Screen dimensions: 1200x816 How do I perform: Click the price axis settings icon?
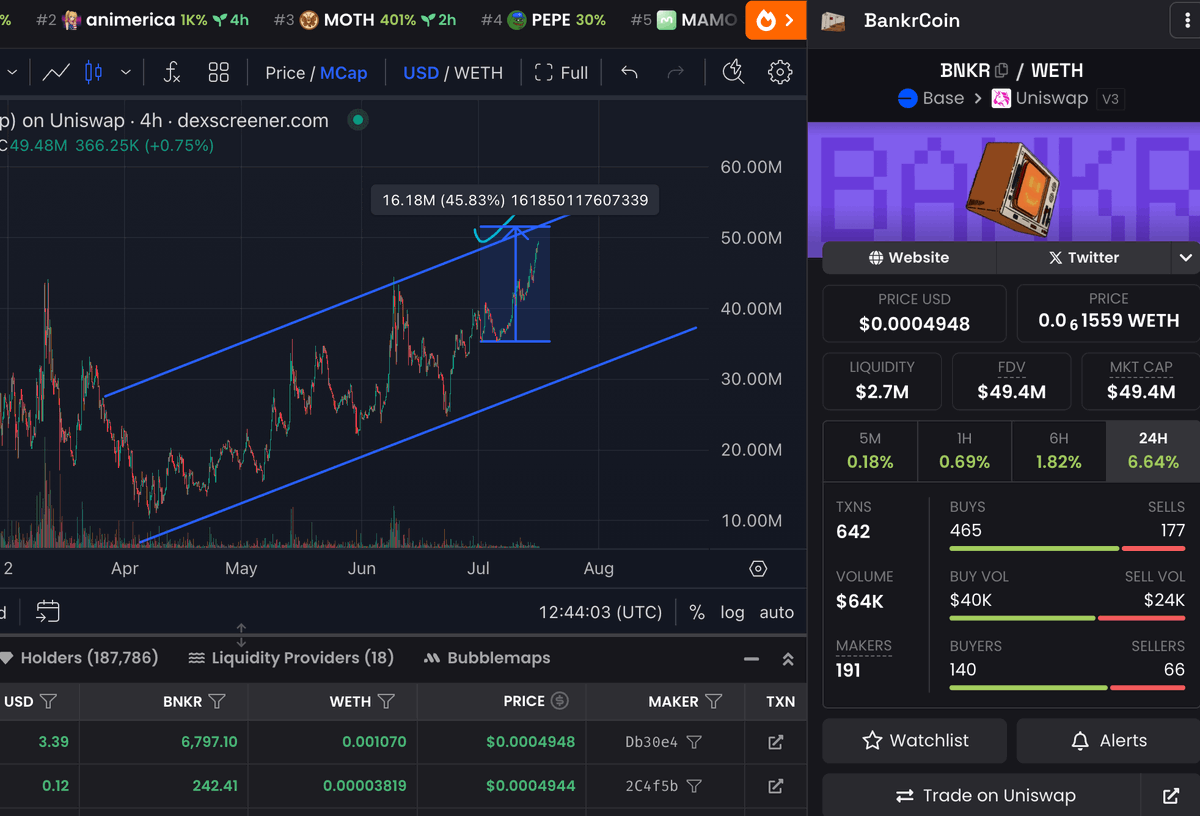758,568
